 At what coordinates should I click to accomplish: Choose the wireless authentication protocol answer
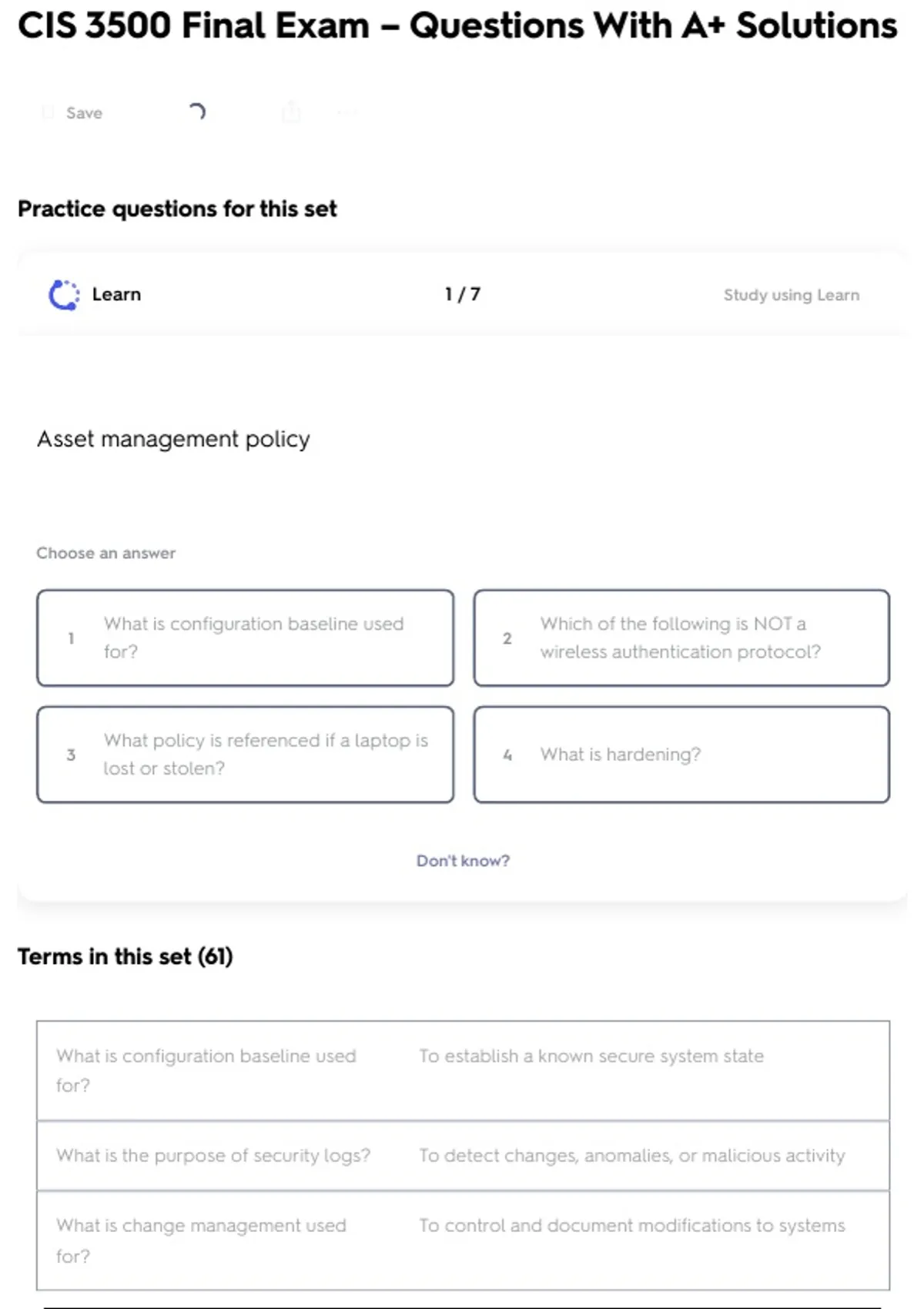[681, 638]
